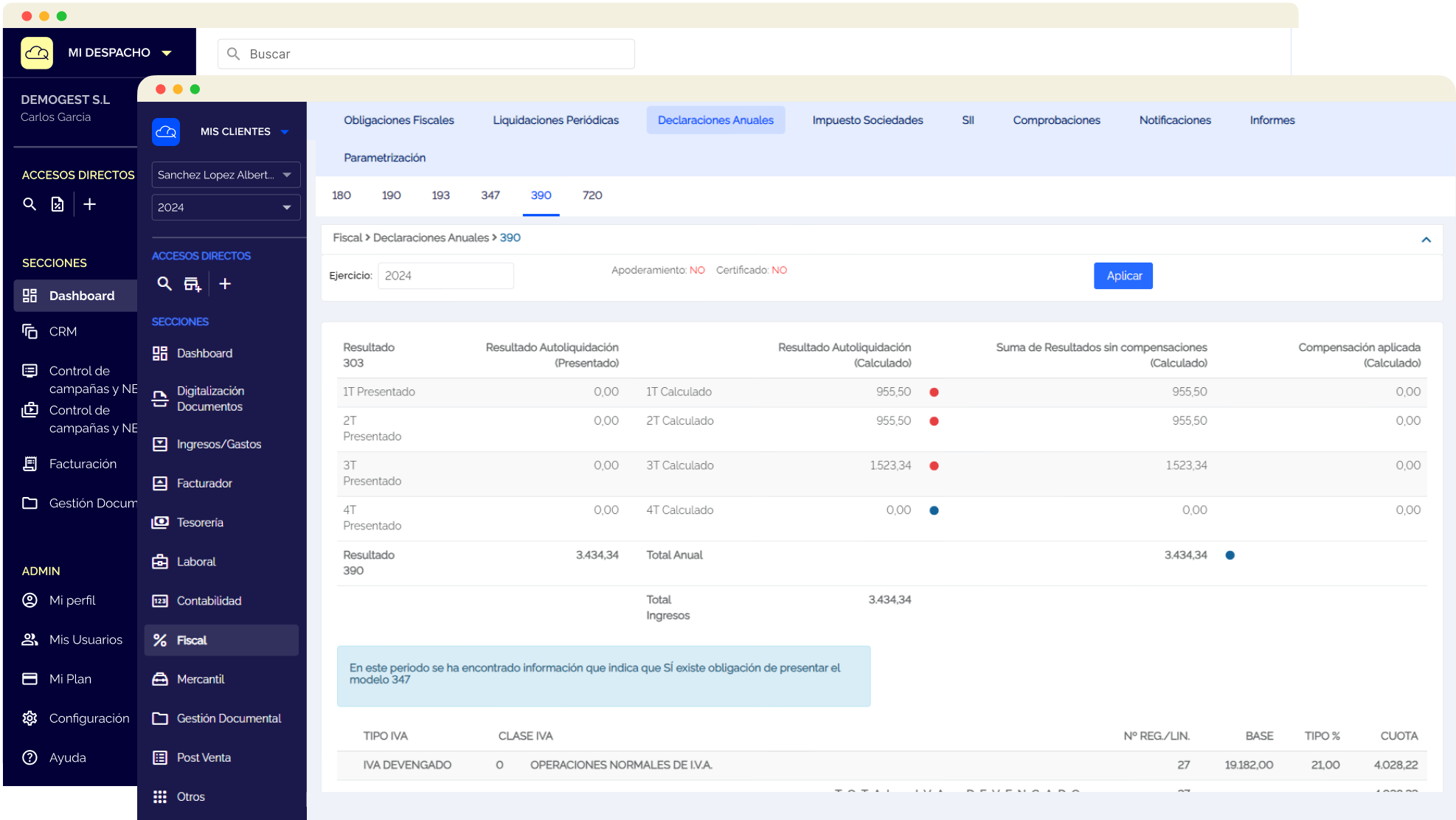The image size is (1456, 820).
Task: Click the 3T Calculado 1.523,34 value
Action: (x=890, y=465)
